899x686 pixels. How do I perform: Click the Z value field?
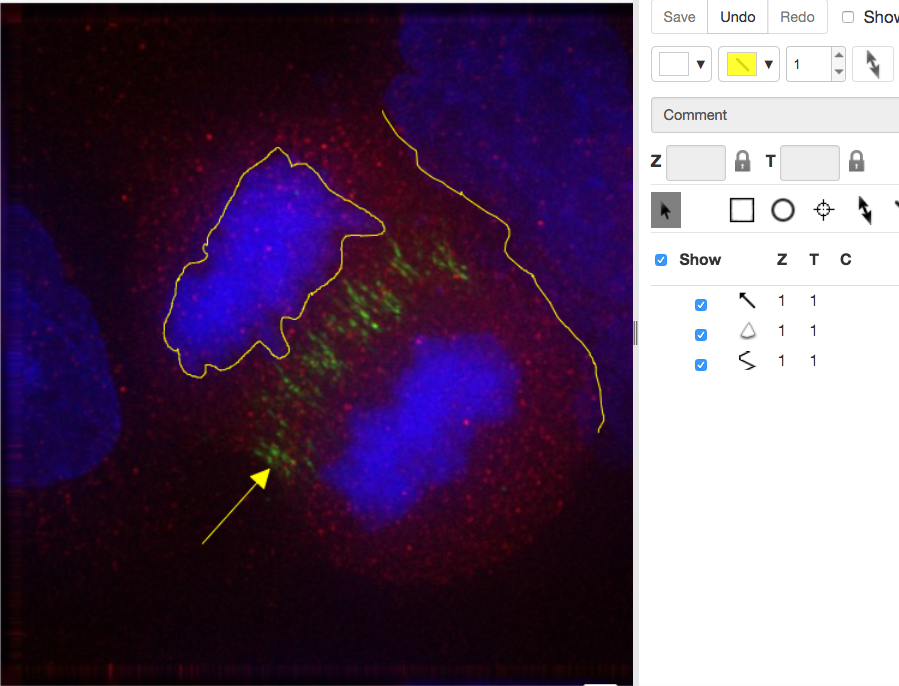[695, 163]
